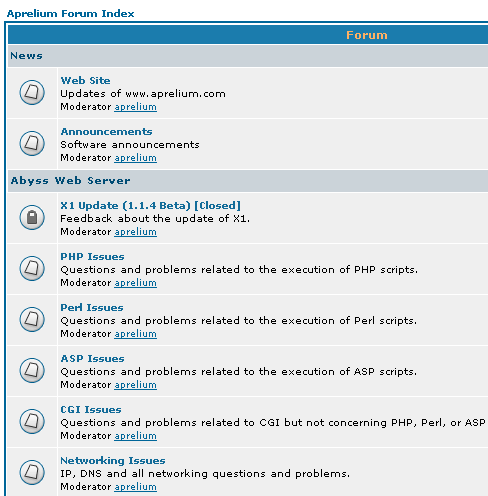Click moderator aprelium under Announcements
Viewport: 488px width, 496px height.
135,158
